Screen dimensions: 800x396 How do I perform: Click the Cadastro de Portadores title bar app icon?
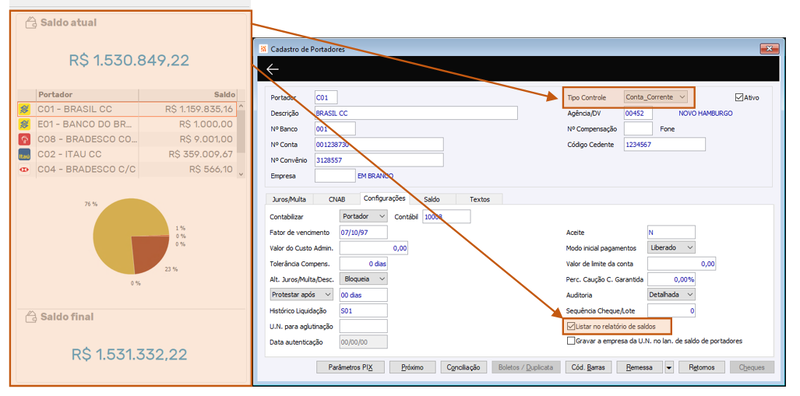(x=264, y=49)
